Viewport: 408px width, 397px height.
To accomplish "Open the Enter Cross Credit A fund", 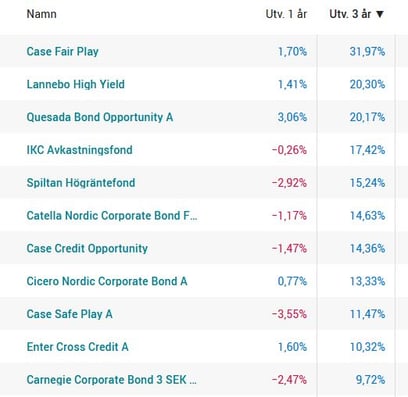I will [77, 347].
